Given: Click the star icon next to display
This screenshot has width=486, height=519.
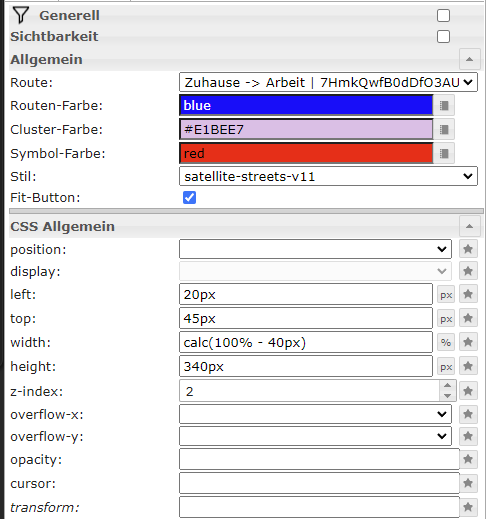Looking at the screenshot, I should coord(468,271).
